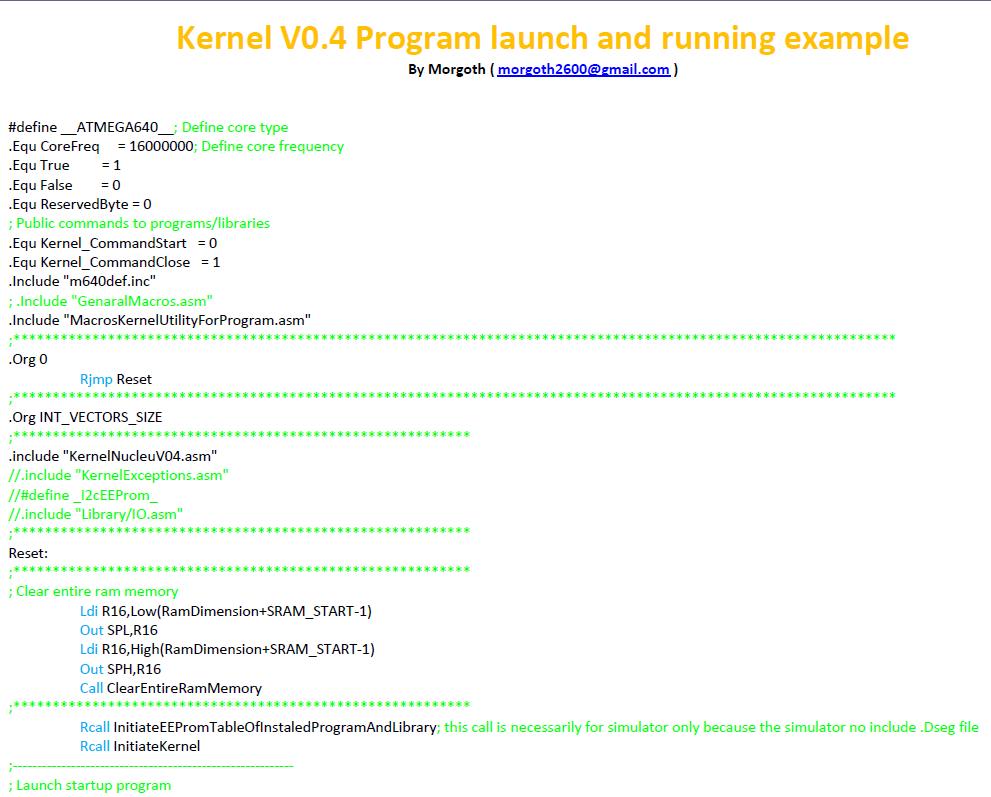Click the comment '; Clear entire ram memory'
The width and height of the screenshot is (991, 797).
tap(94, 592)
